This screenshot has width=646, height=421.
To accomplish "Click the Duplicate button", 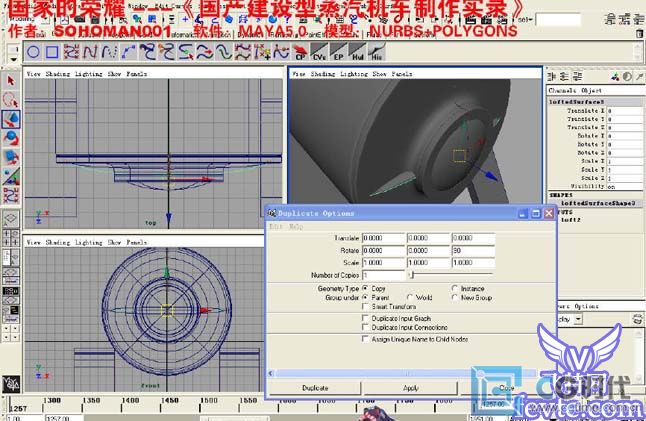I will 315,388.
